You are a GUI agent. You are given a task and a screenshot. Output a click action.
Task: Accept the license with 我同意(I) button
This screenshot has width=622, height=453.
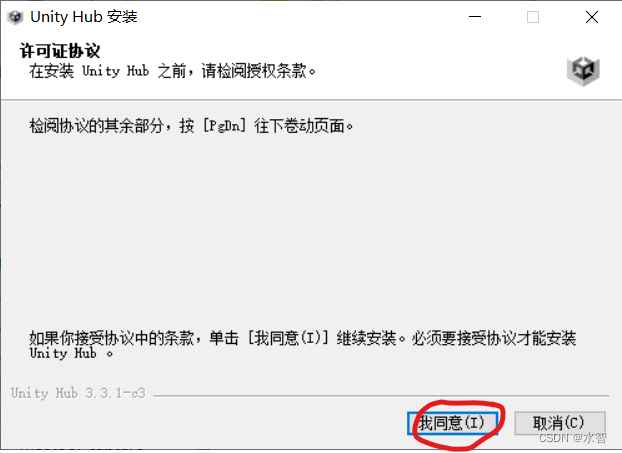(x=453, y=423)
